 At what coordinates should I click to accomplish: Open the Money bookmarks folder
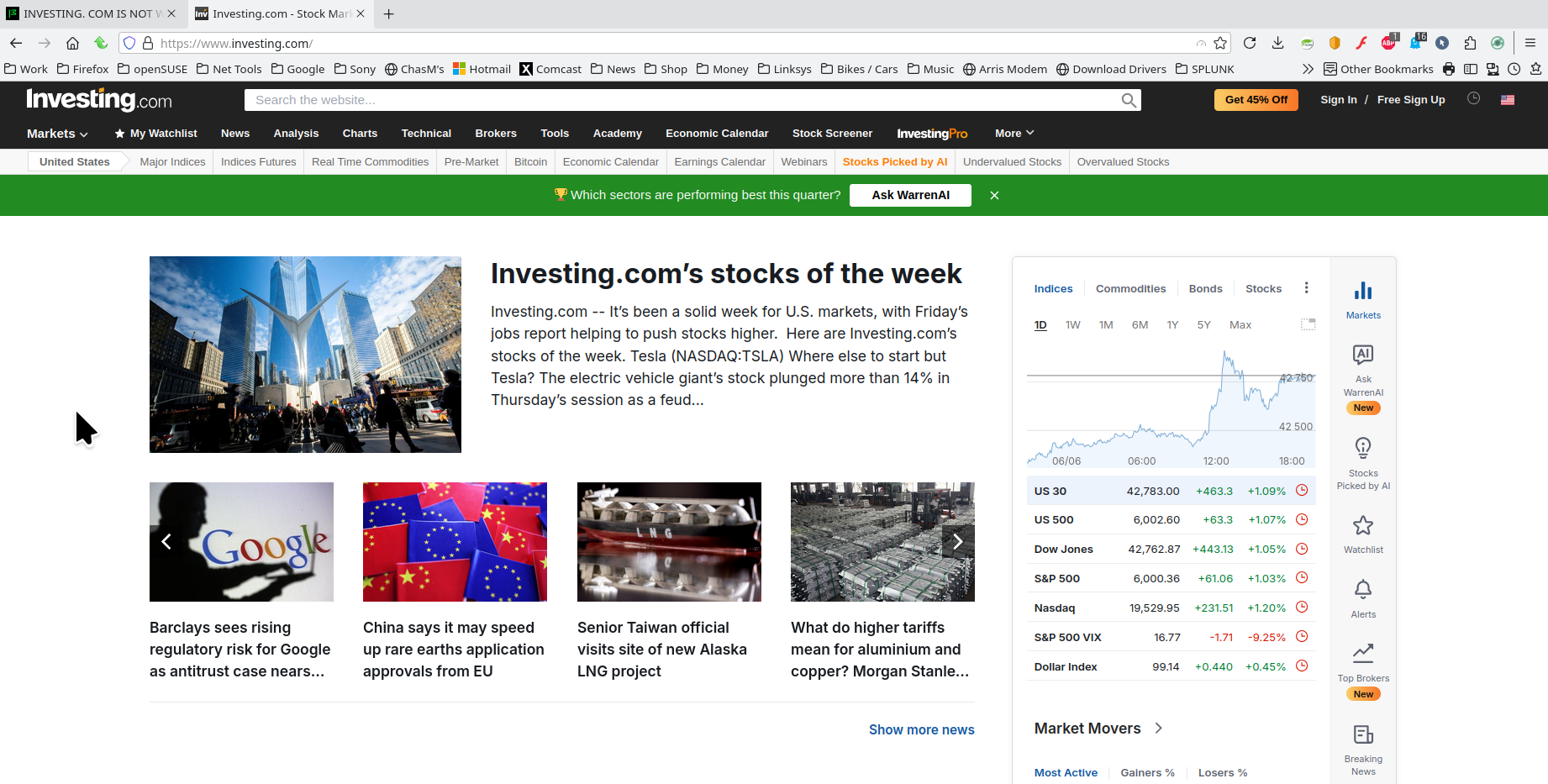(x=722, y=69)
